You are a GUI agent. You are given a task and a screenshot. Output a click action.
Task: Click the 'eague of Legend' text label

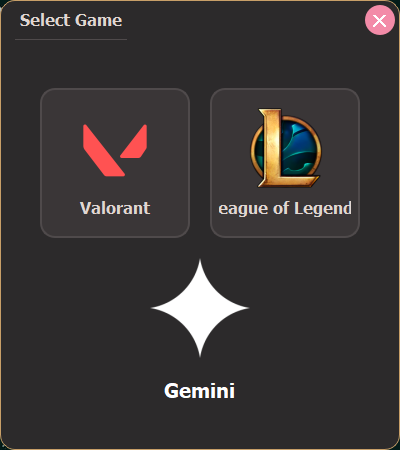tap(285, 209)
